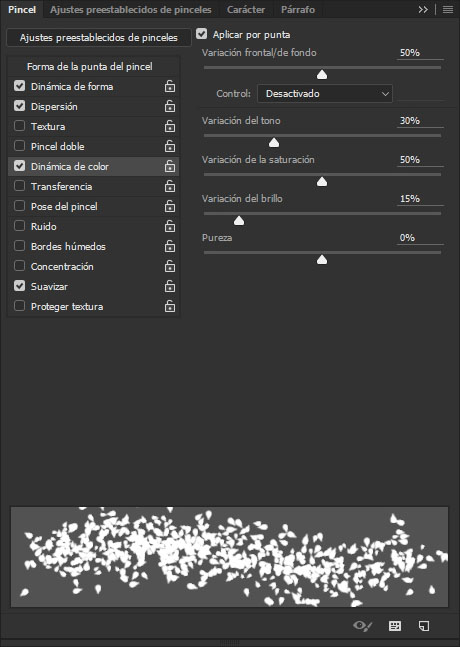460x647 pixels.
Task: Toggle lock for Bordes húmedos
Action: pos(170,246)
